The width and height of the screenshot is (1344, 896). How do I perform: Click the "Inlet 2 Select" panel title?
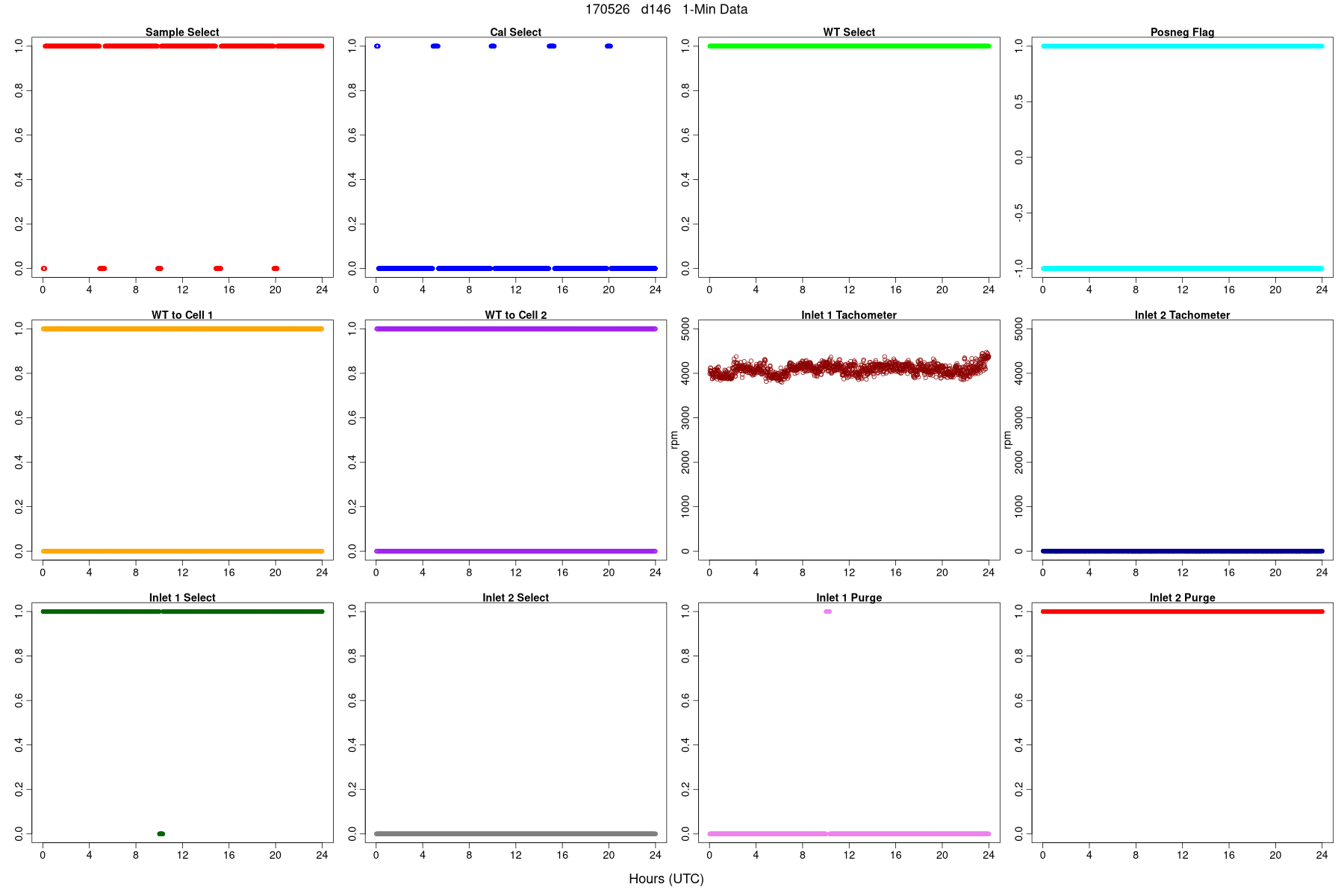pyautogui.click(x=516, y=597)
